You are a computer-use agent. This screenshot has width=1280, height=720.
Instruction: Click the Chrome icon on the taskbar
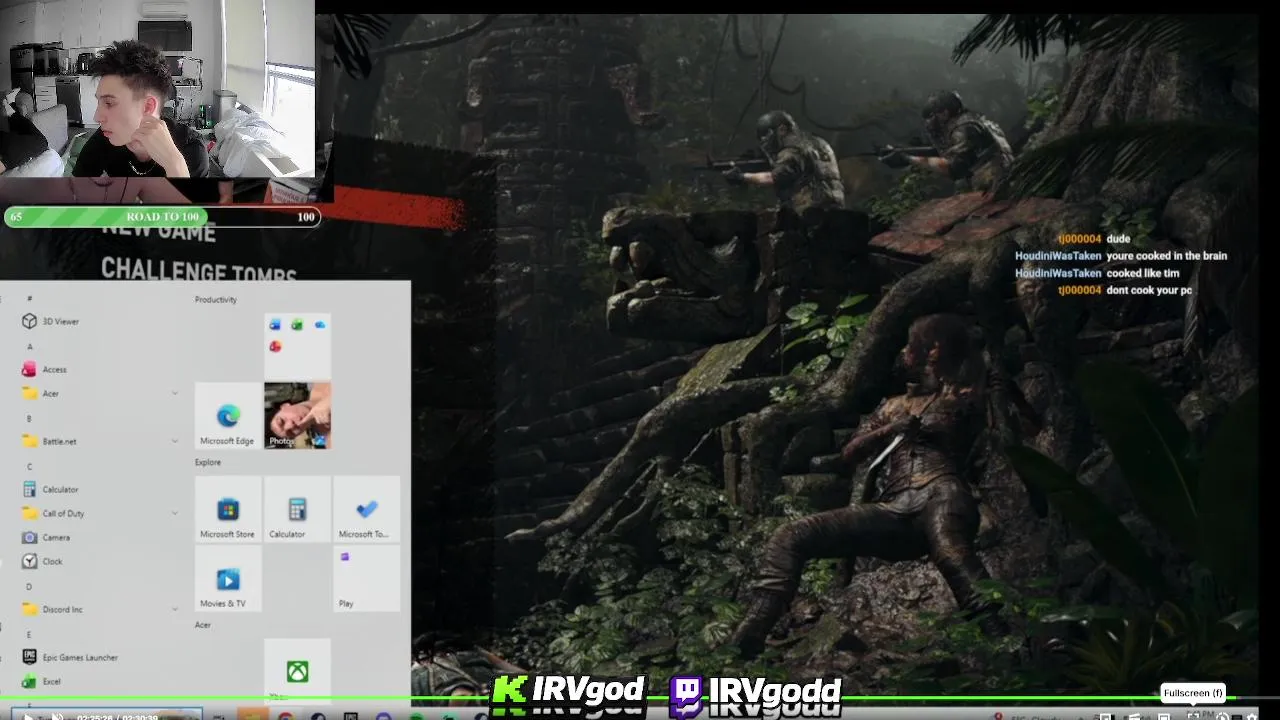pos(286,716)
